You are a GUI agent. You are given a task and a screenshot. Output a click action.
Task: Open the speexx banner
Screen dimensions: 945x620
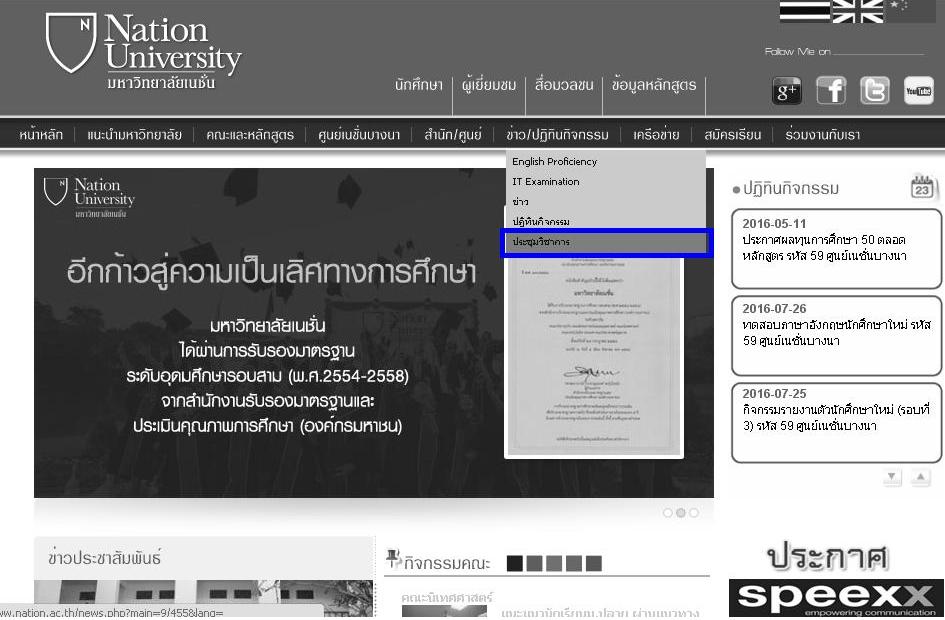835,598
